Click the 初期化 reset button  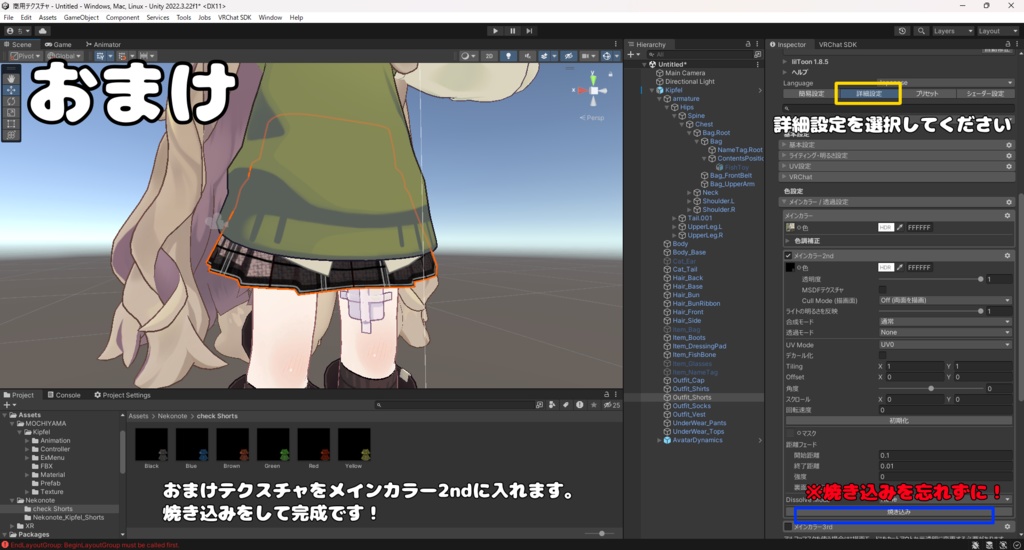coord(899,421)
